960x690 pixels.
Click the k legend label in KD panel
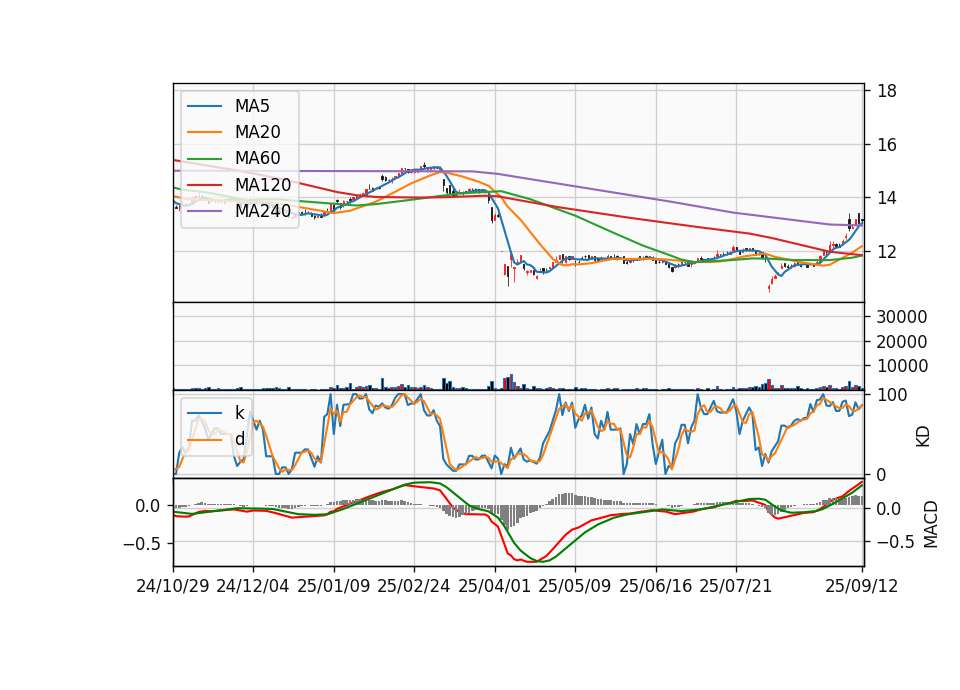(x=239, y=413)
